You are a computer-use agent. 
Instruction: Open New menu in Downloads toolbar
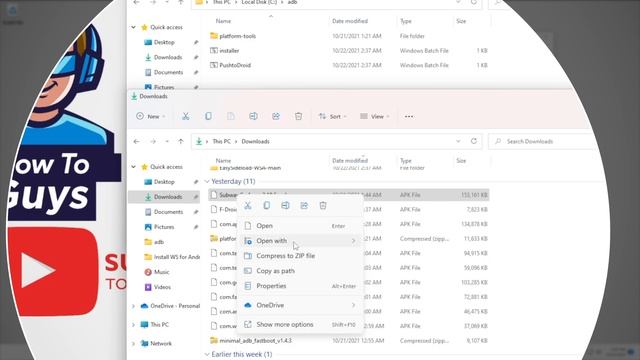[x=151, y=116]
